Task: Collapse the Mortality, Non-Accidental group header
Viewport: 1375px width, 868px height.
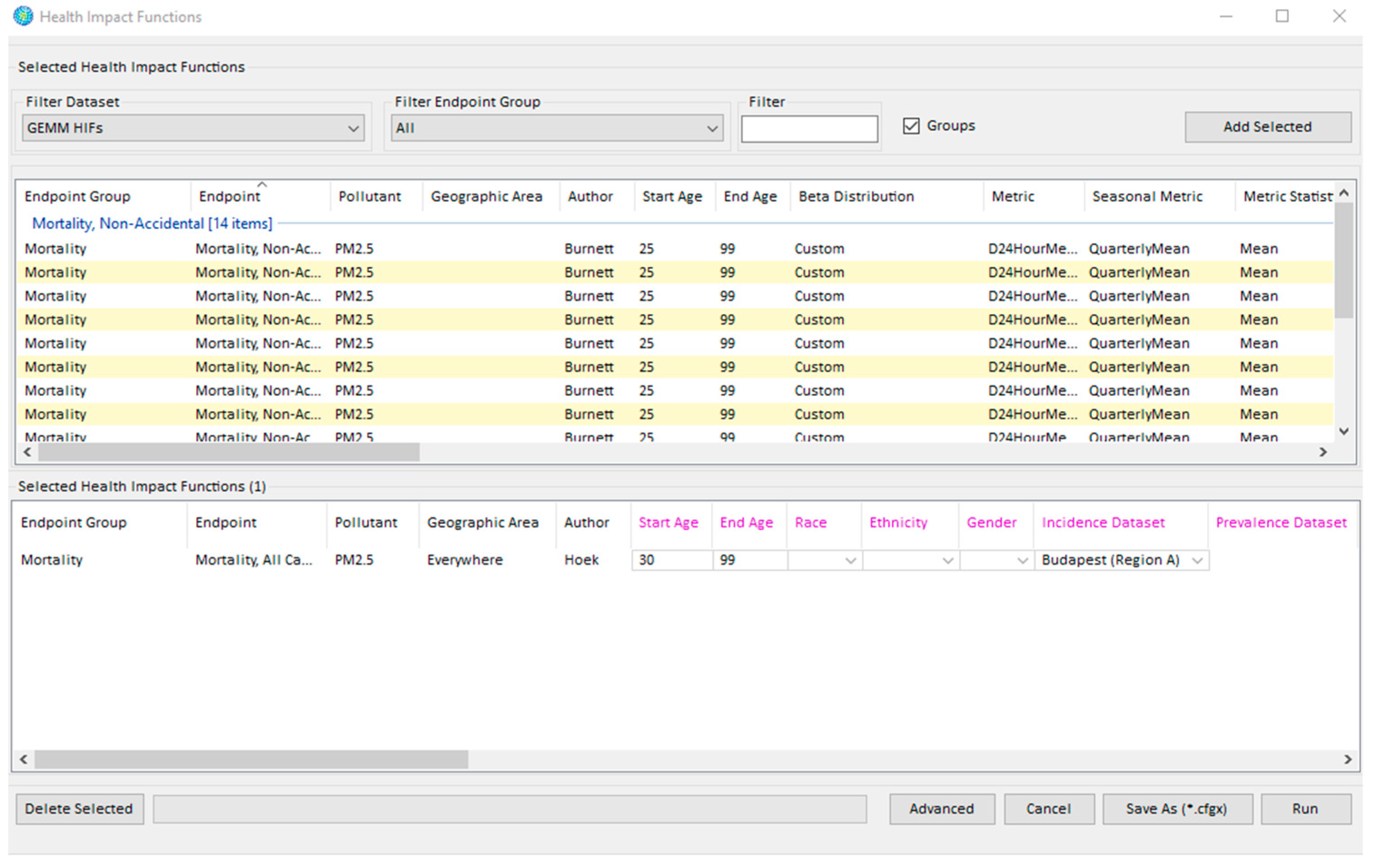Action: (x=152, y=223)
